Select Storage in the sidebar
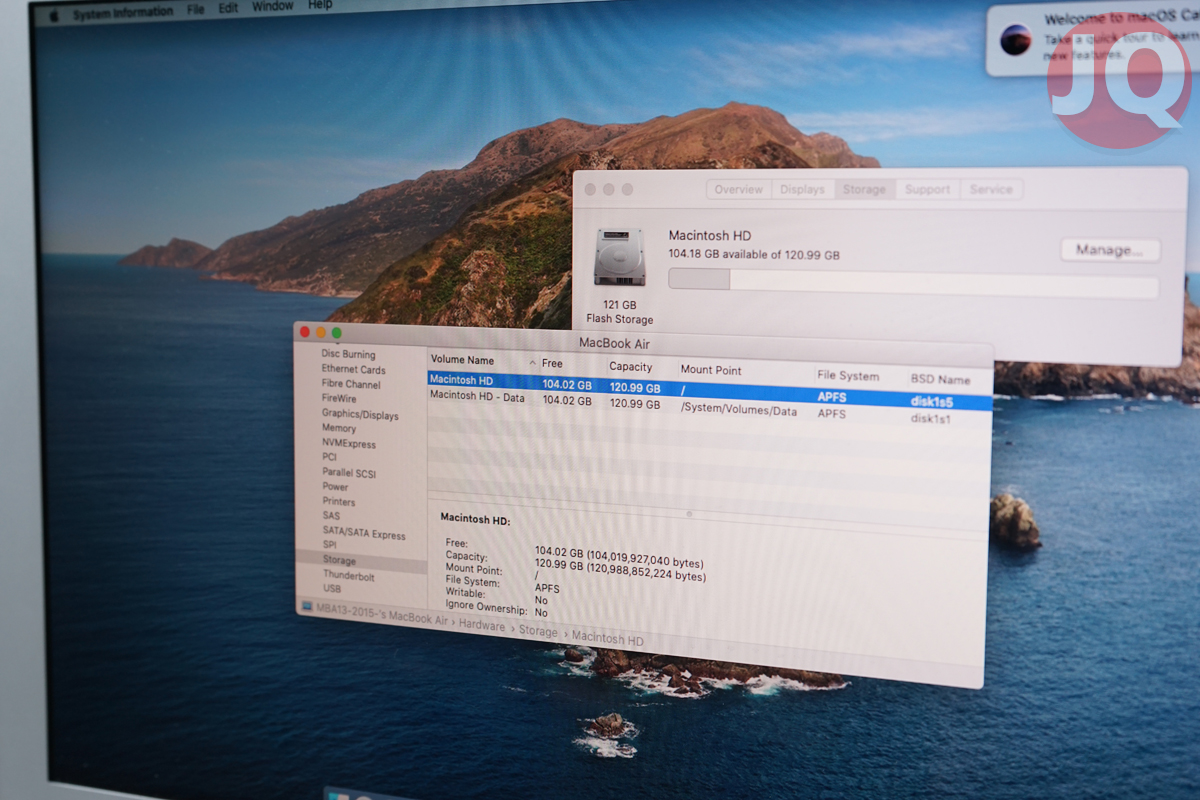This screenshot has width=1200, height=800. tap(339, 561)
